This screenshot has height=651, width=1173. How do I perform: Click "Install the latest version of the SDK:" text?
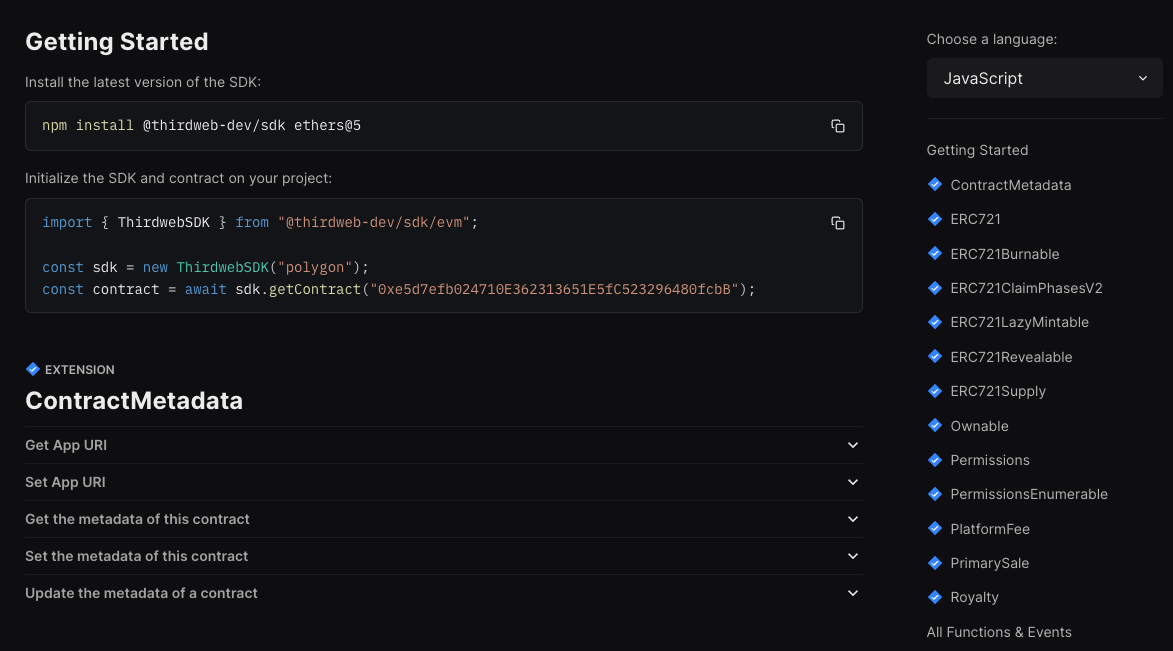tap(143, 82)
